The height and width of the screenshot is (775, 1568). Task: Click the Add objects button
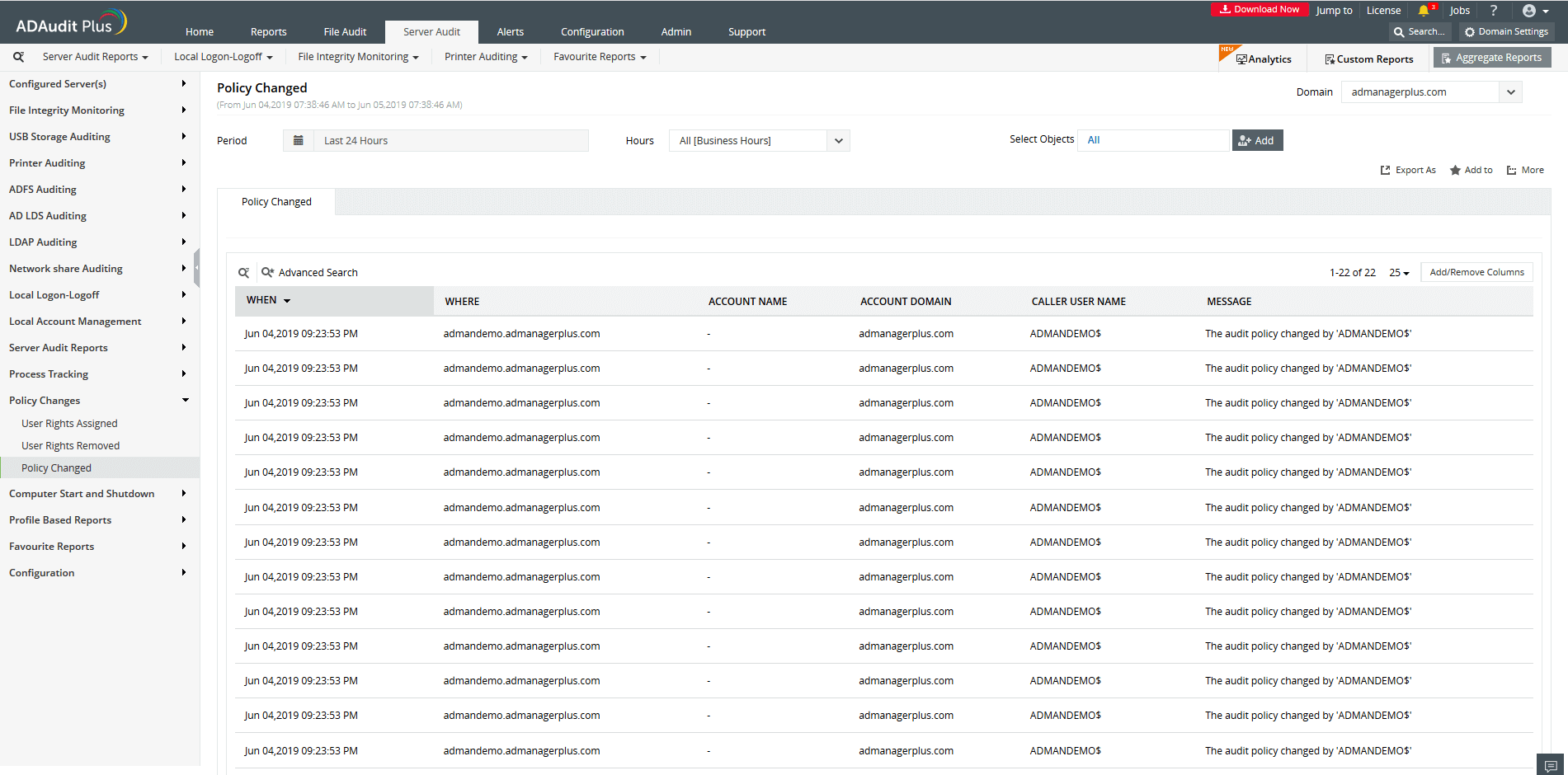[1257, 140]
